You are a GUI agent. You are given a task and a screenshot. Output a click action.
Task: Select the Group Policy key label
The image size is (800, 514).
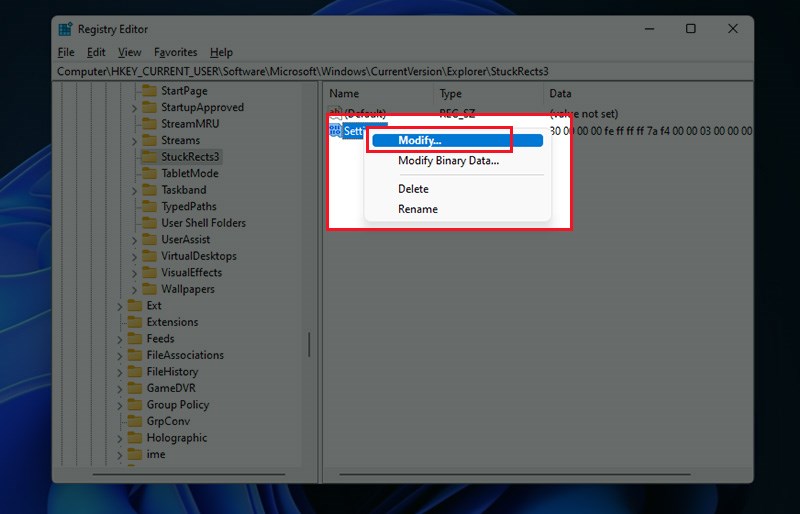178,405
